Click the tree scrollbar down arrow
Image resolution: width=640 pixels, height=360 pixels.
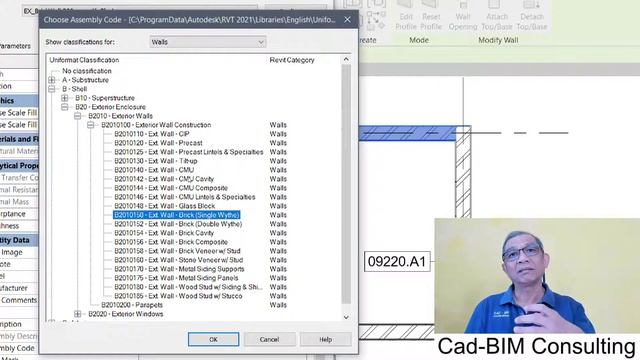point(346,317)
